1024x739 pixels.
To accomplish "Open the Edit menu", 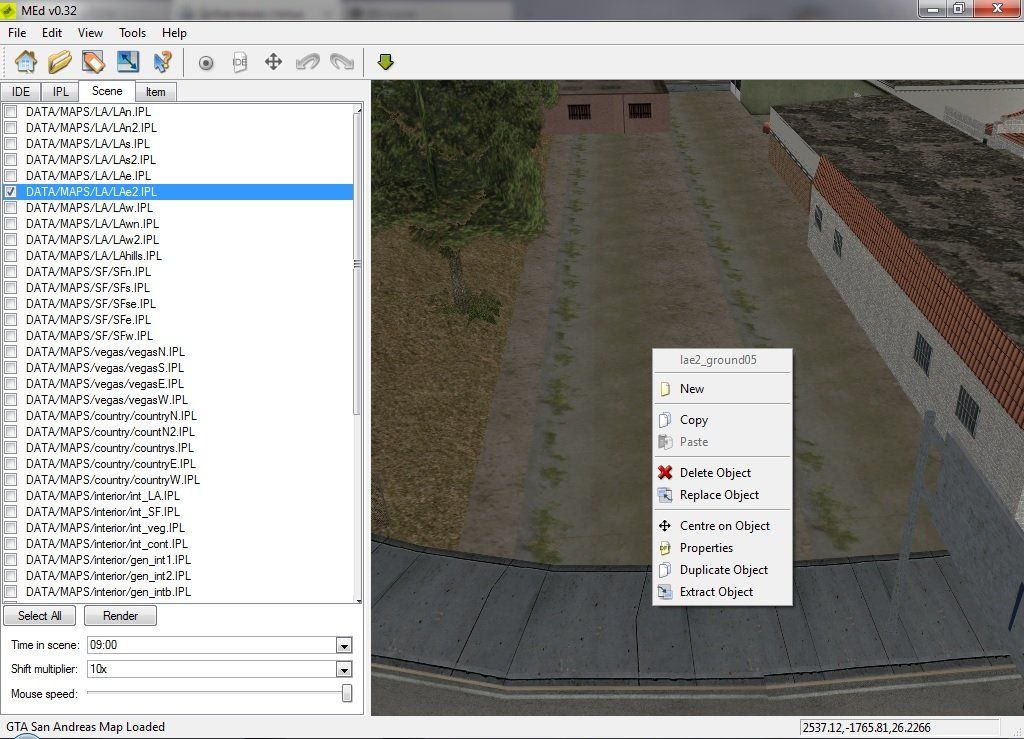I will (x=52, y=33).
